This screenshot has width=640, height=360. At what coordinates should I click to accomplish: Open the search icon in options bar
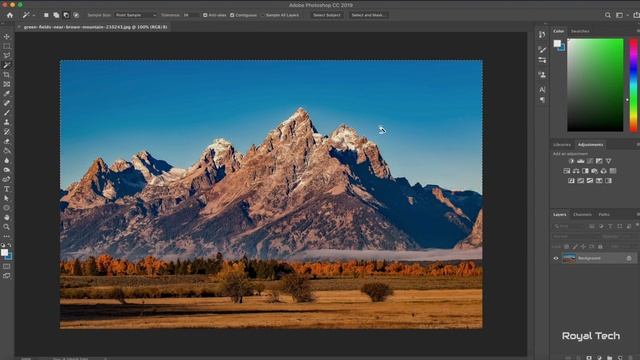click(x=608, y=15)
